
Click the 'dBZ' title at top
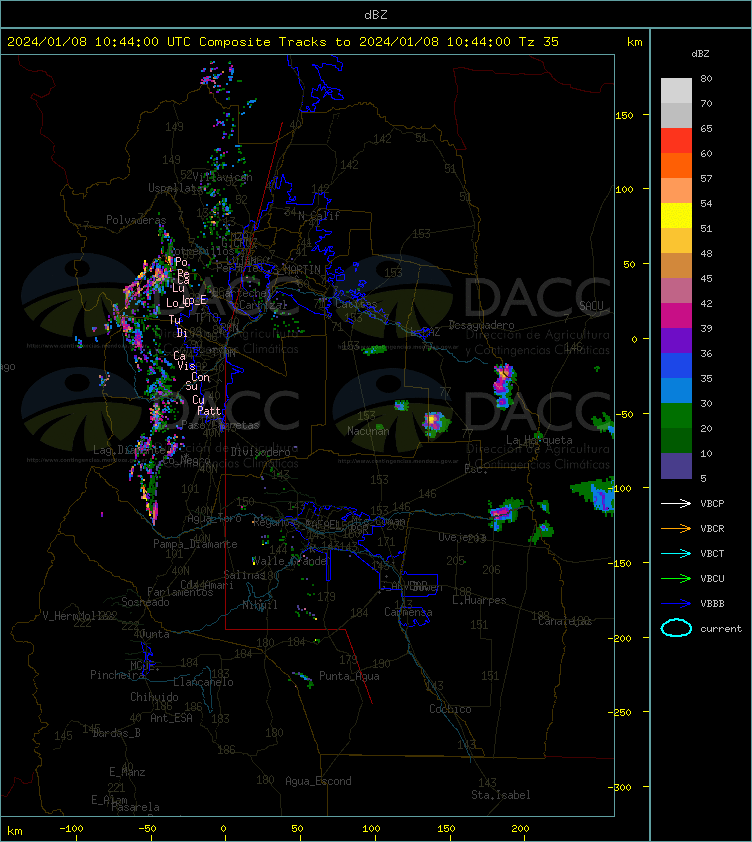375,14
